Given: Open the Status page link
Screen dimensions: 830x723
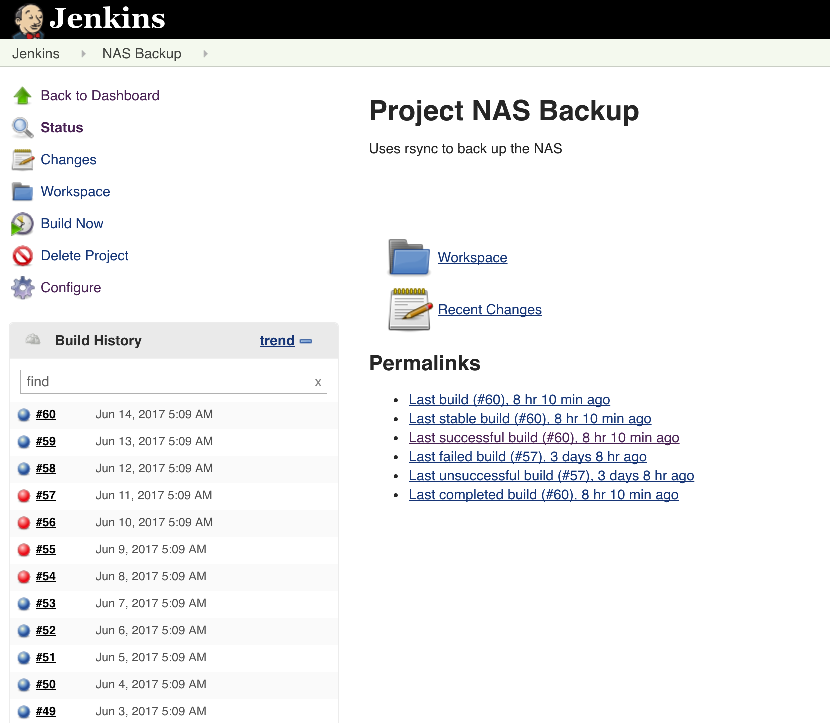Looking at the screenshot, I should pyautogui.click(x=62, y=128).
